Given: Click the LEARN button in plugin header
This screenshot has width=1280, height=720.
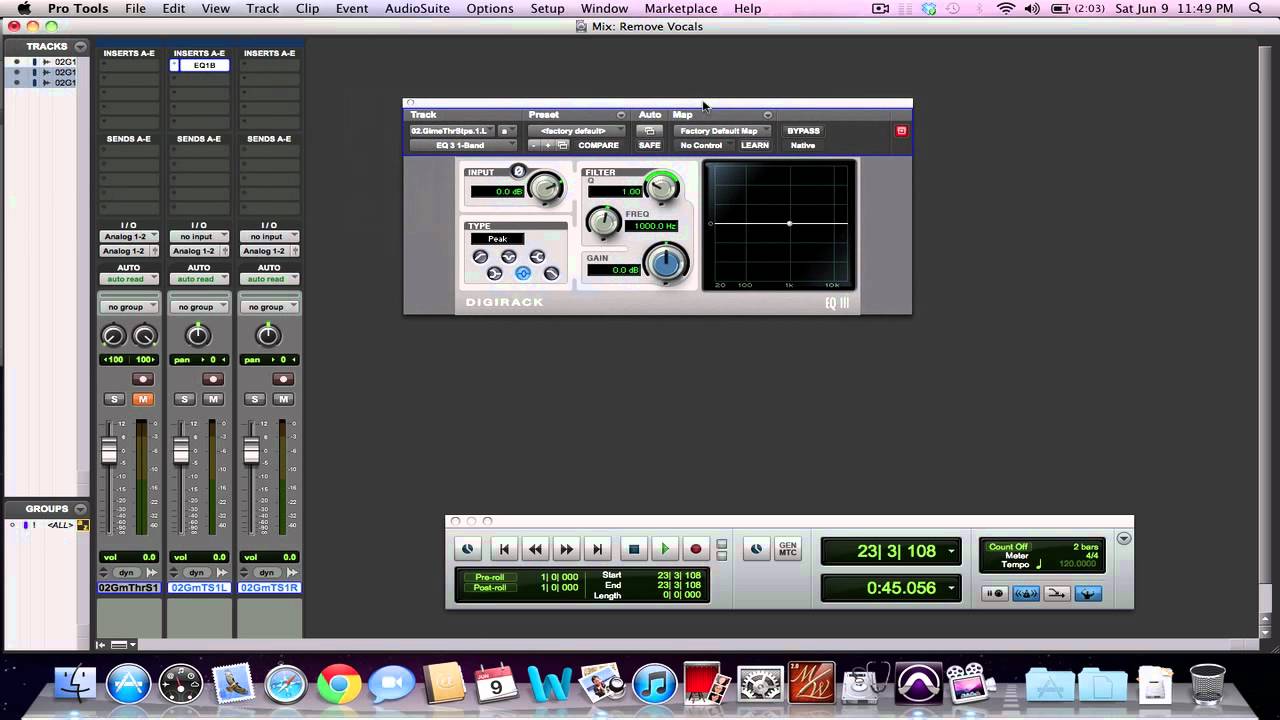Looking at the screenshot, I should tap(755, 145).
